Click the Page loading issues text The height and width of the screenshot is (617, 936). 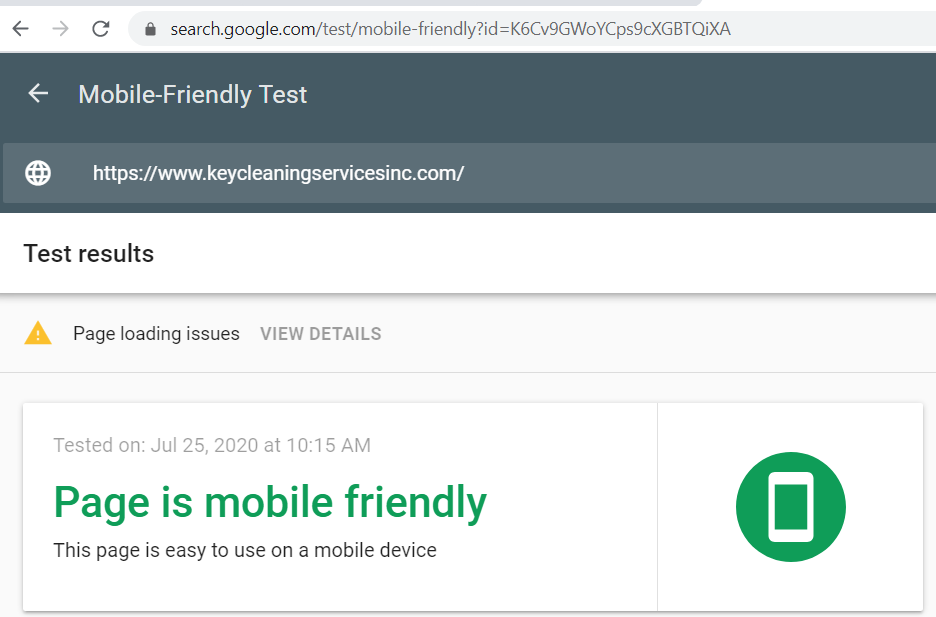pos(156,334)
